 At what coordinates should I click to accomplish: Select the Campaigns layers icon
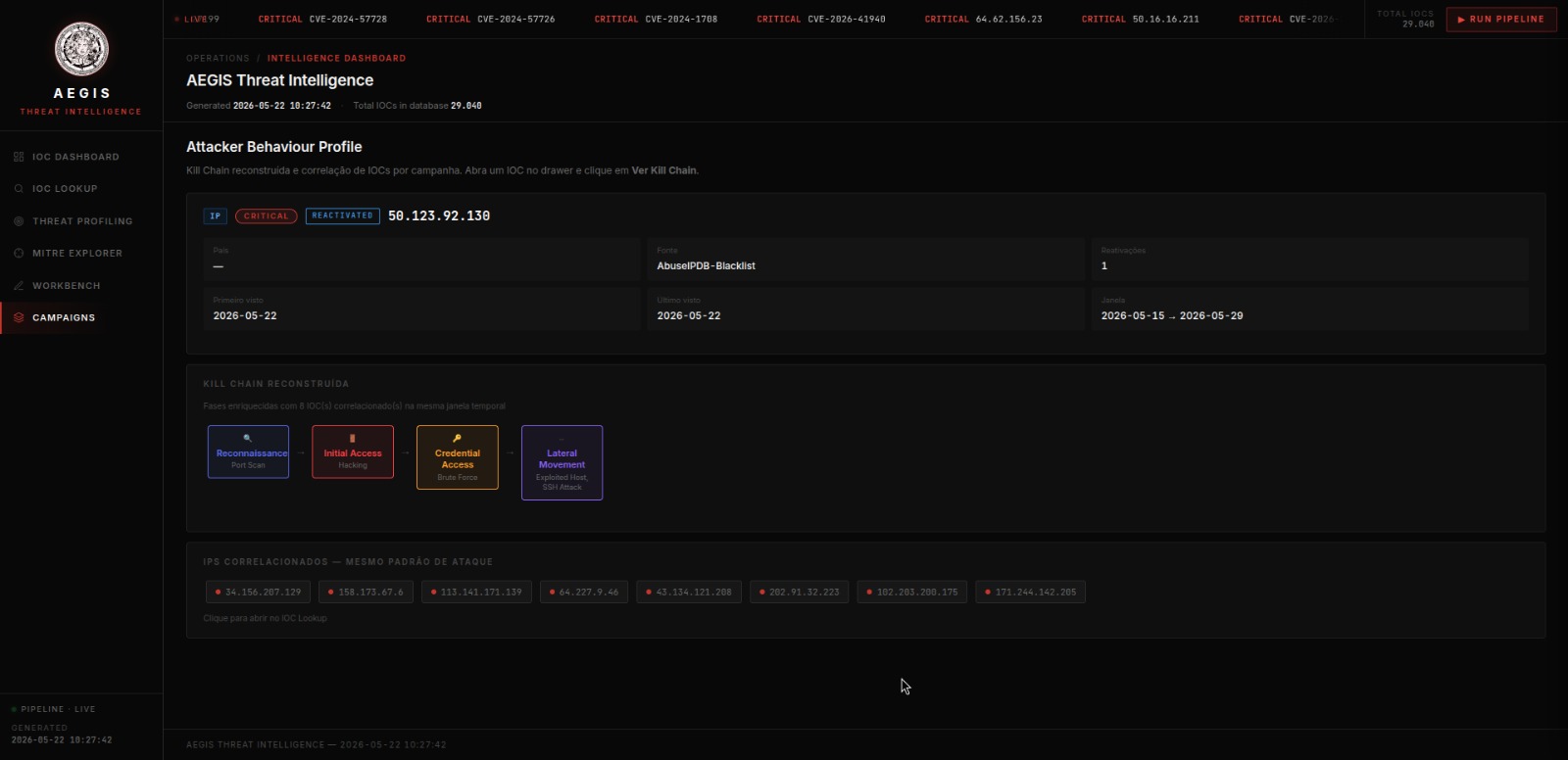(x=19, y=317)
